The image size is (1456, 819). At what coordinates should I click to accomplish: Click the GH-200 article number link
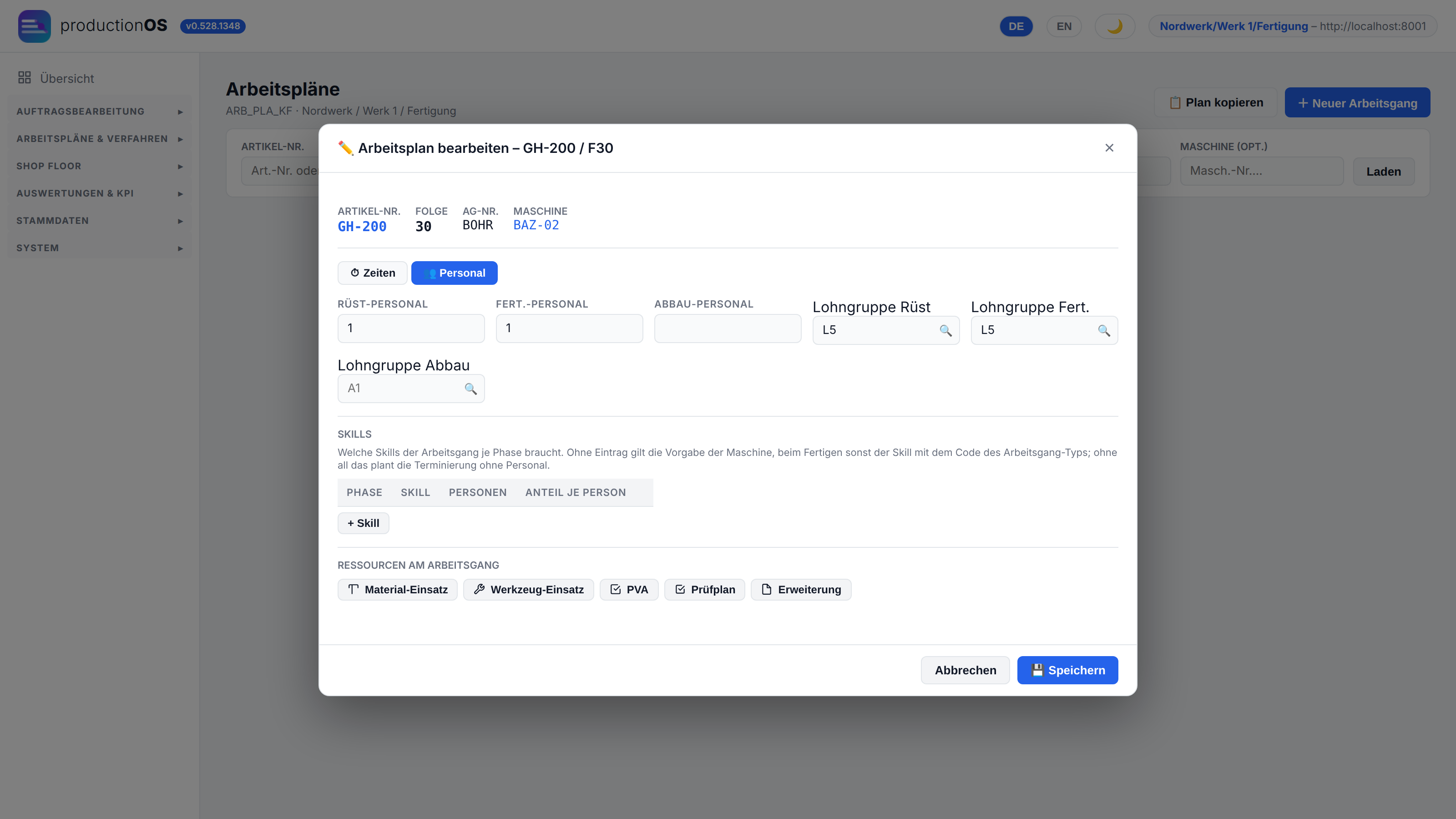pos(362,227)
